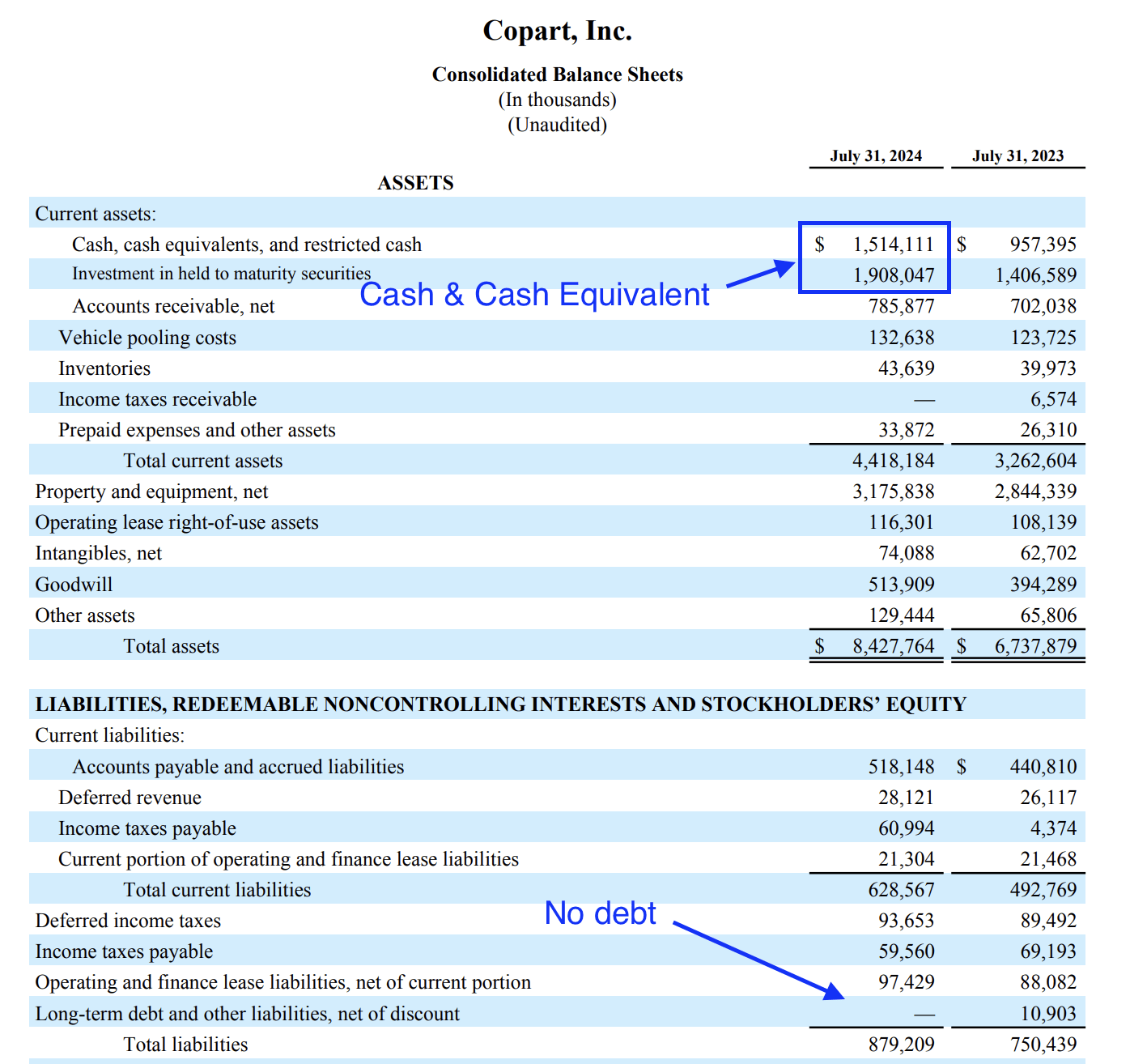Select the "Other assets" label
The image size is (1130, 1064).
(x=85, y=615)
